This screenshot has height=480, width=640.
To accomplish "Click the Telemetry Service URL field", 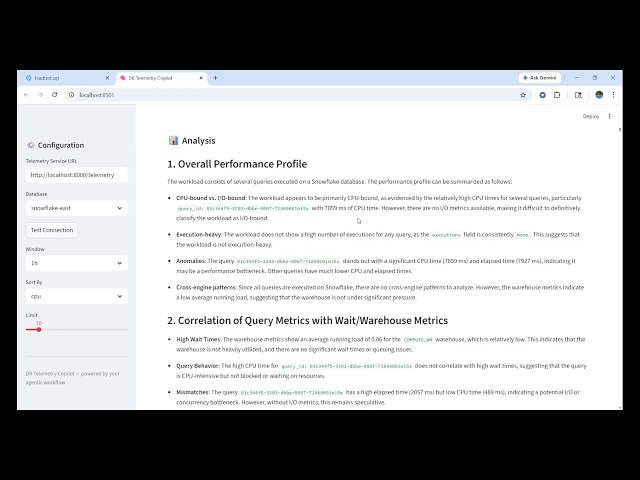I will pyautogui.click(x=77, y=175).
